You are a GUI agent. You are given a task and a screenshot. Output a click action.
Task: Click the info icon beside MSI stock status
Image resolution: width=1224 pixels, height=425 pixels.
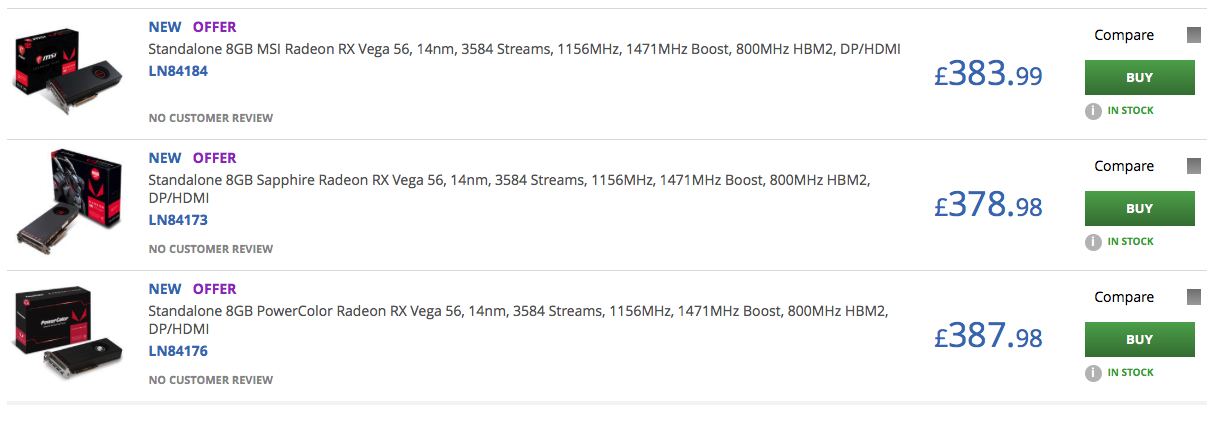coord(1093,111)
